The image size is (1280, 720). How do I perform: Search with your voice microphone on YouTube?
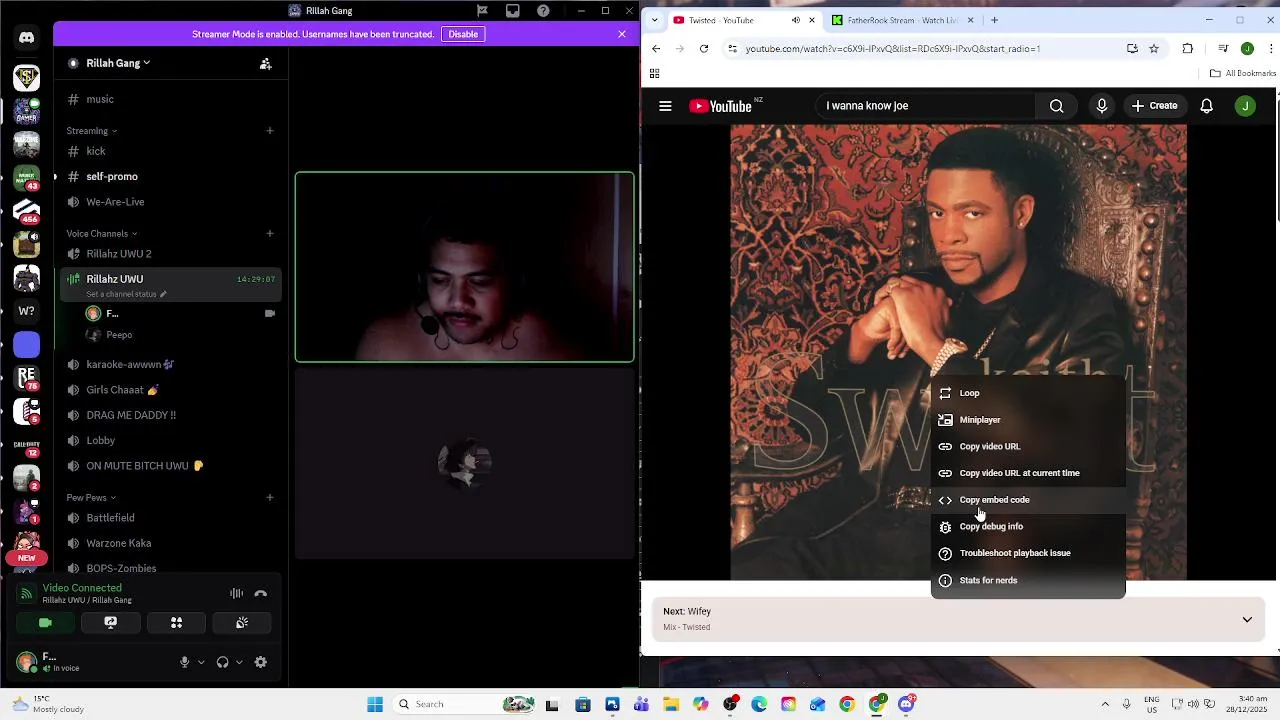point(1101,106)
